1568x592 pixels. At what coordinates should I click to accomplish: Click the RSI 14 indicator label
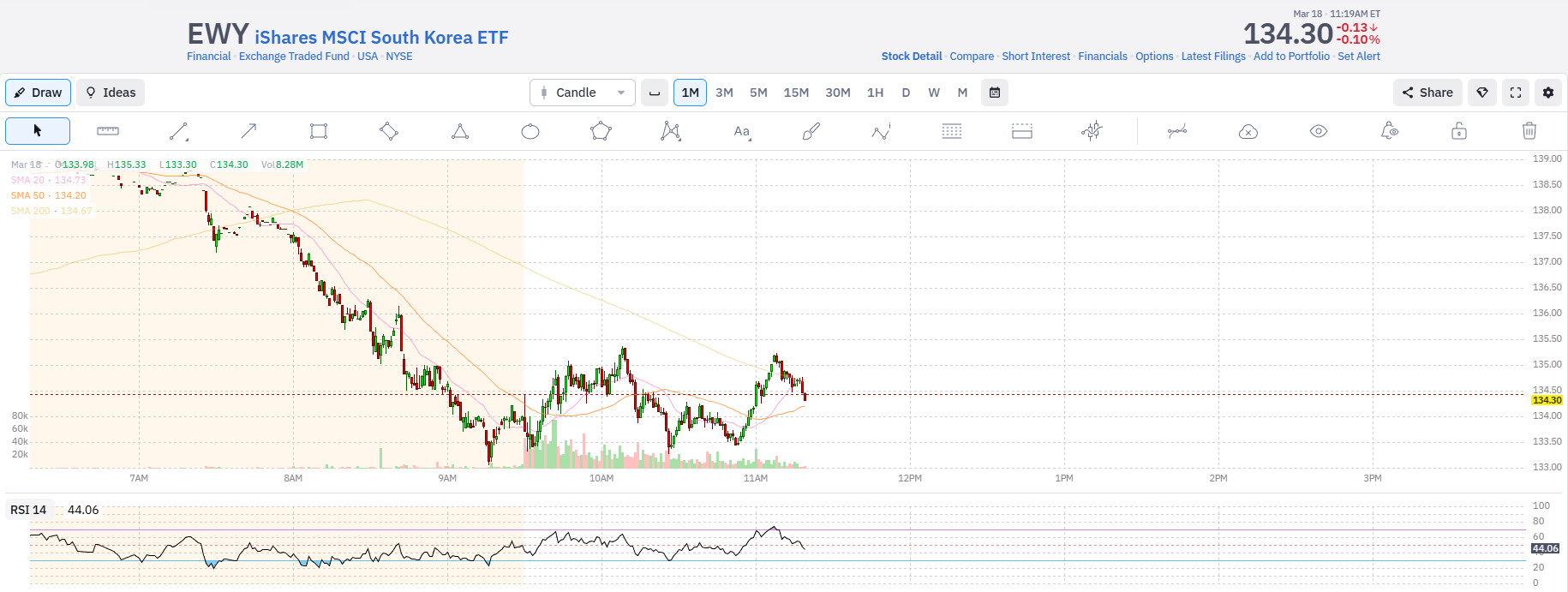click(x=28, y=510)
